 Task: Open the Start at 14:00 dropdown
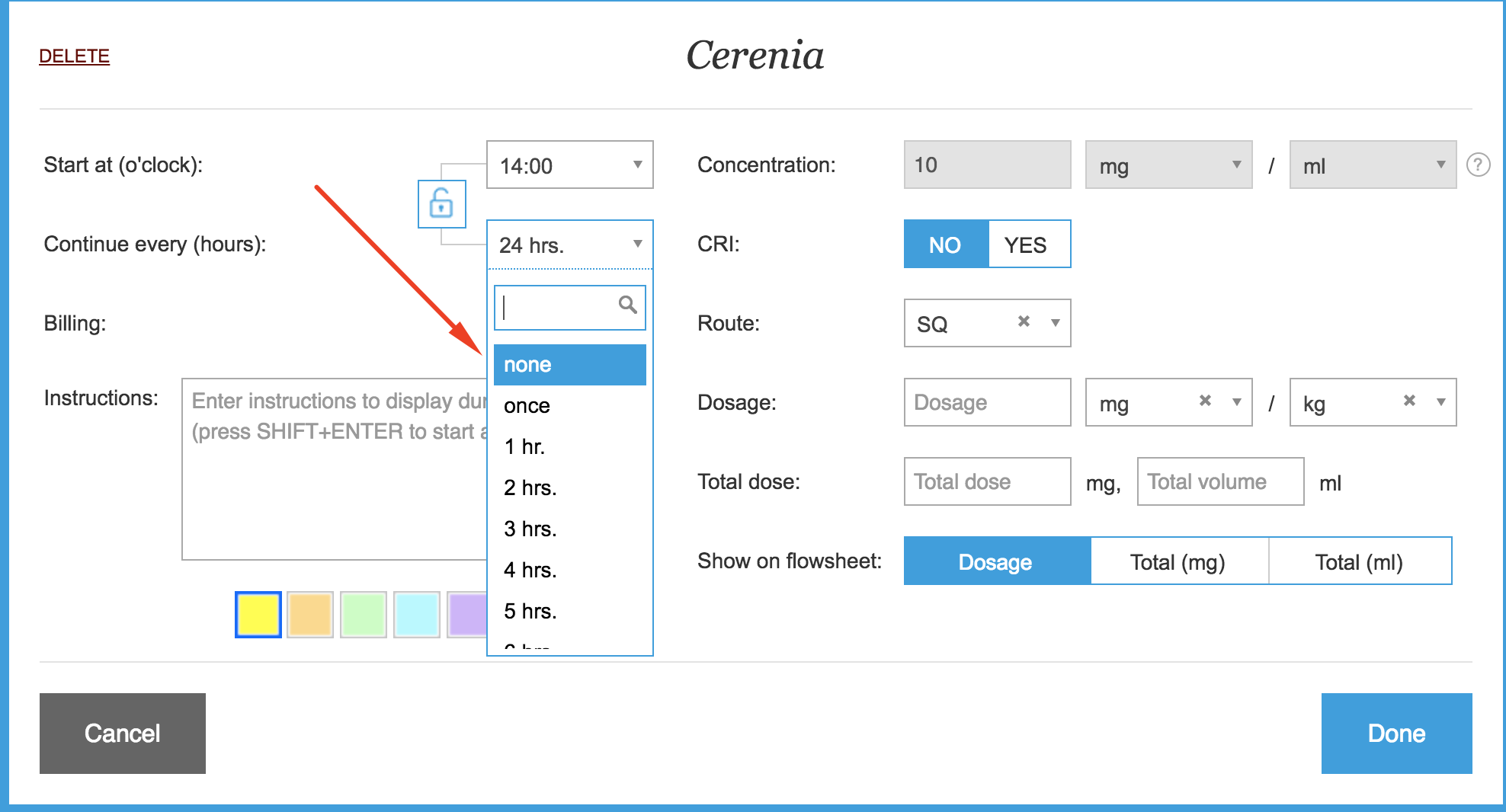coord(569,165)
